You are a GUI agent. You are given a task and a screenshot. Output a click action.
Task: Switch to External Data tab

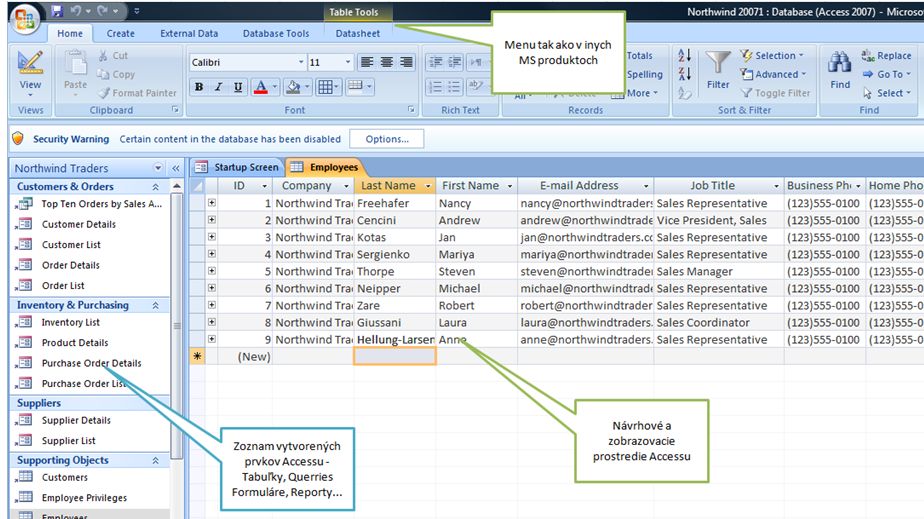click(189, 34)
